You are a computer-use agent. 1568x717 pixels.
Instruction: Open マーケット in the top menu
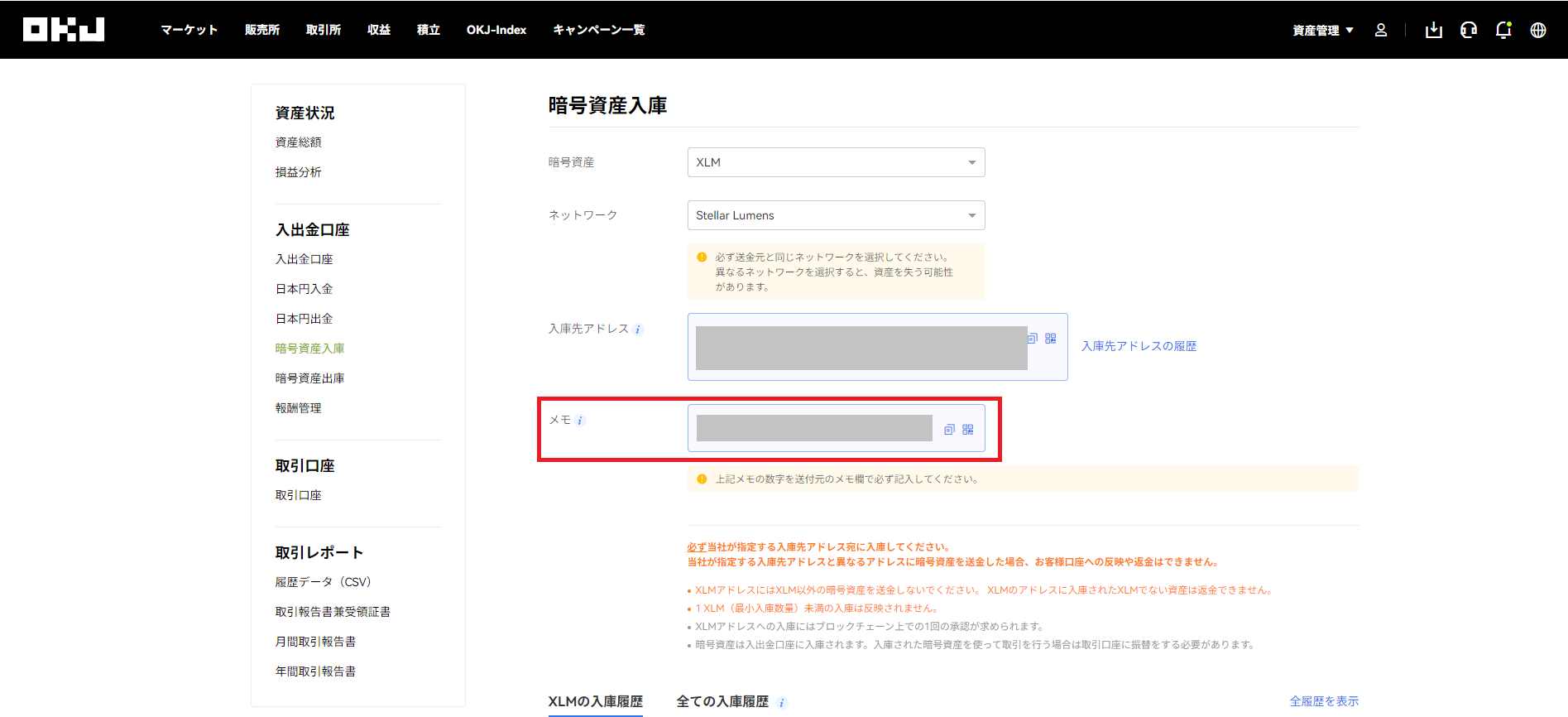coord(189,30)
